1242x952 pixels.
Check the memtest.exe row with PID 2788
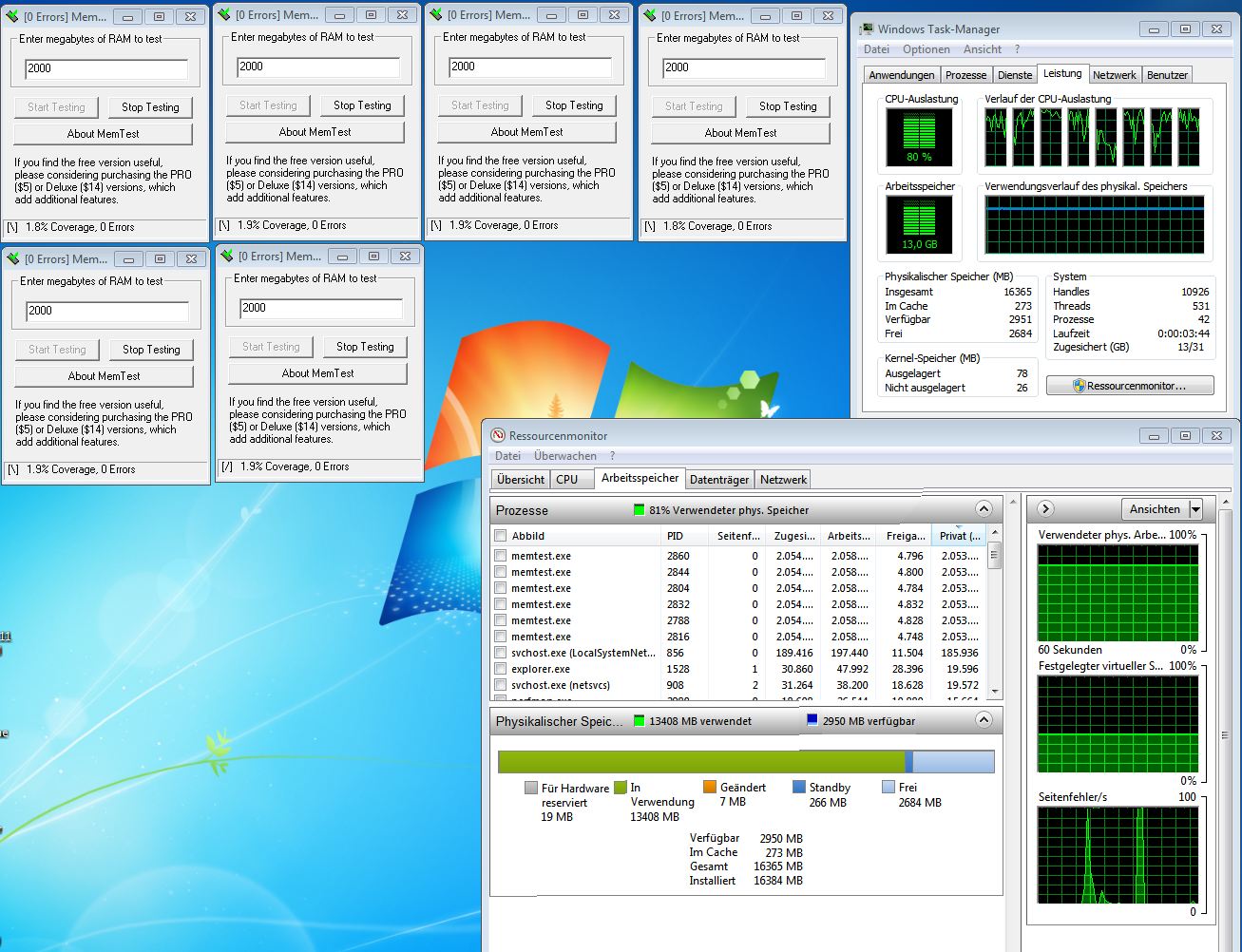tap(501, 620)
